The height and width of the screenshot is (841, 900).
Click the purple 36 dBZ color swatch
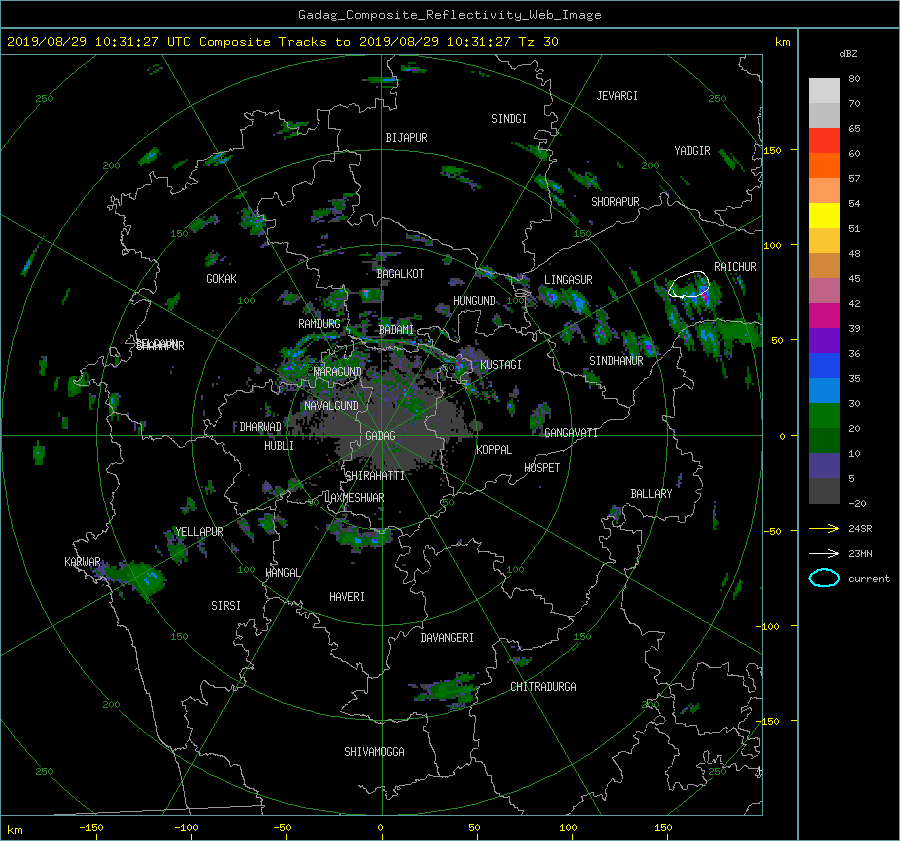click(x=824, y=341)
